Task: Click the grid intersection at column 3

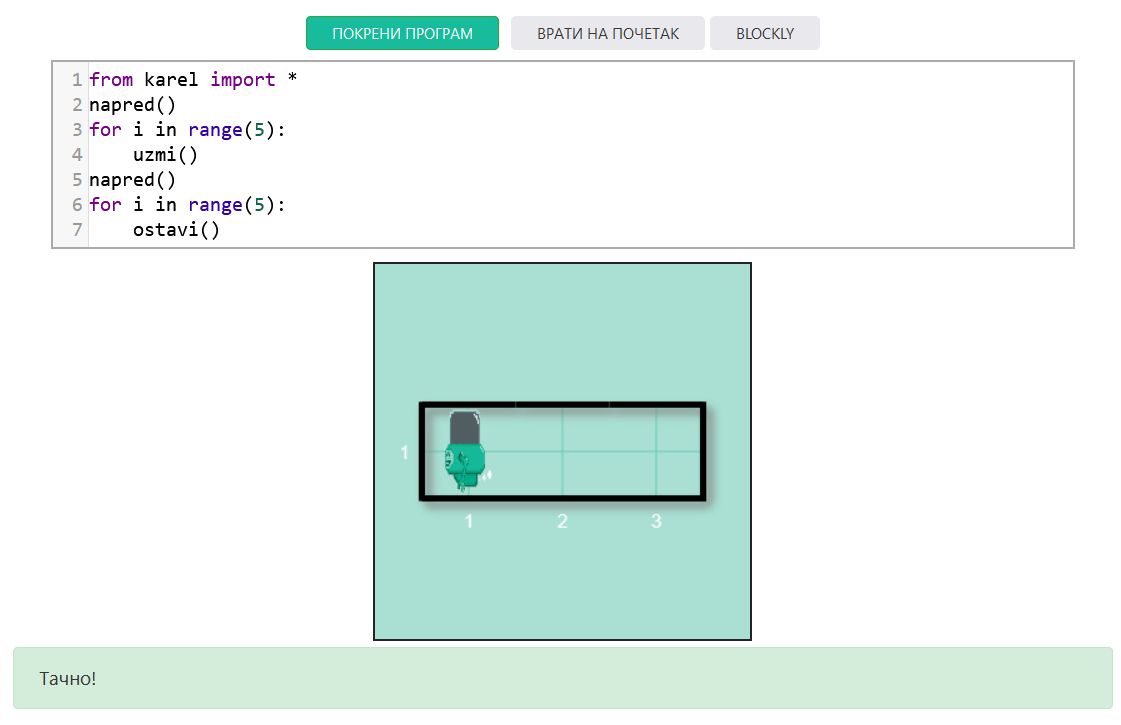Action: (656, 451)
